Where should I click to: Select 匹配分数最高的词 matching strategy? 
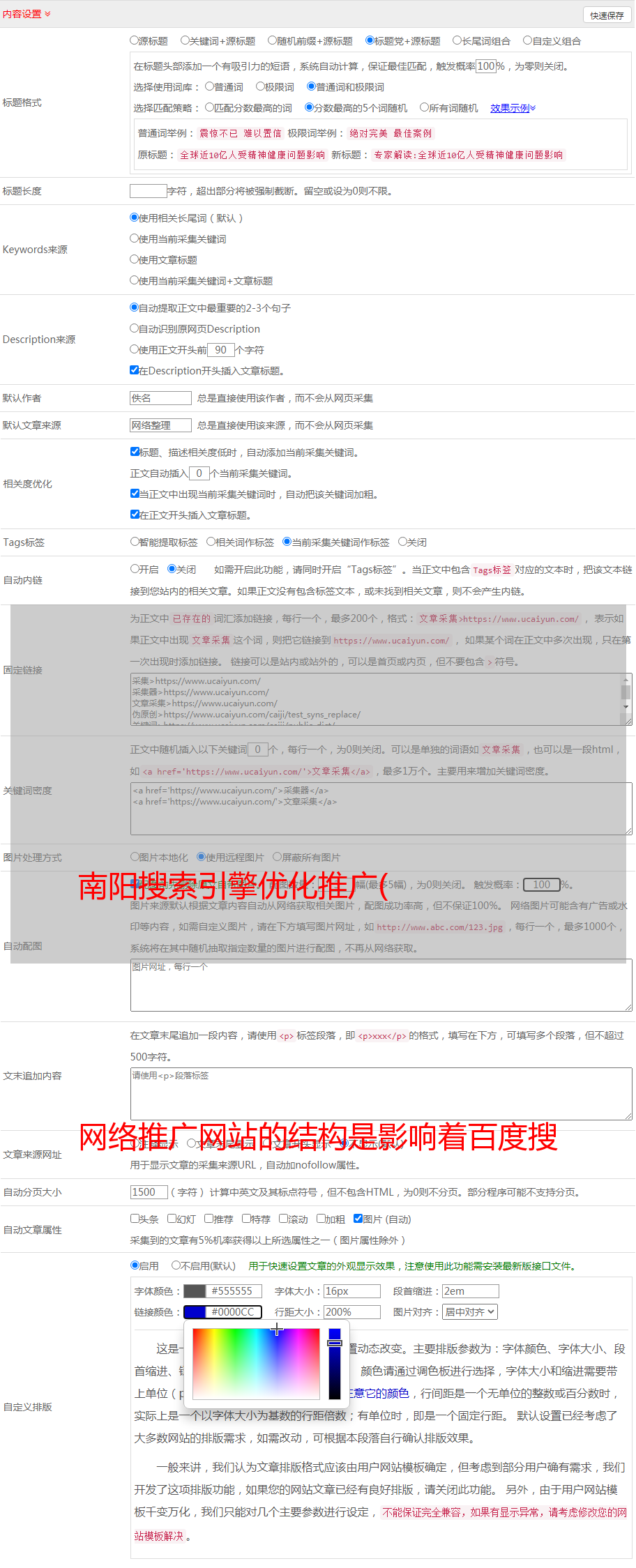(x=209, y=107)
